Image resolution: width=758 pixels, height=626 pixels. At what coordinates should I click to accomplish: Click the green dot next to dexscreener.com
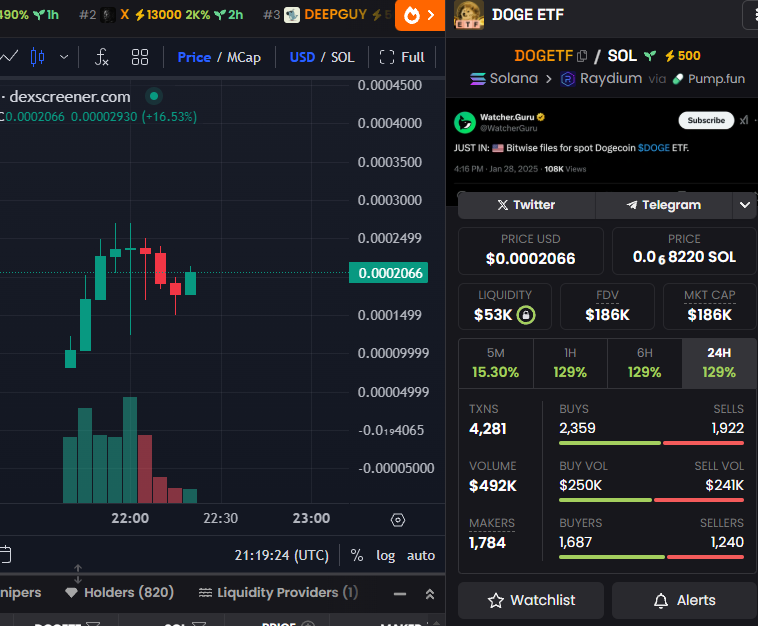point(154,96)
